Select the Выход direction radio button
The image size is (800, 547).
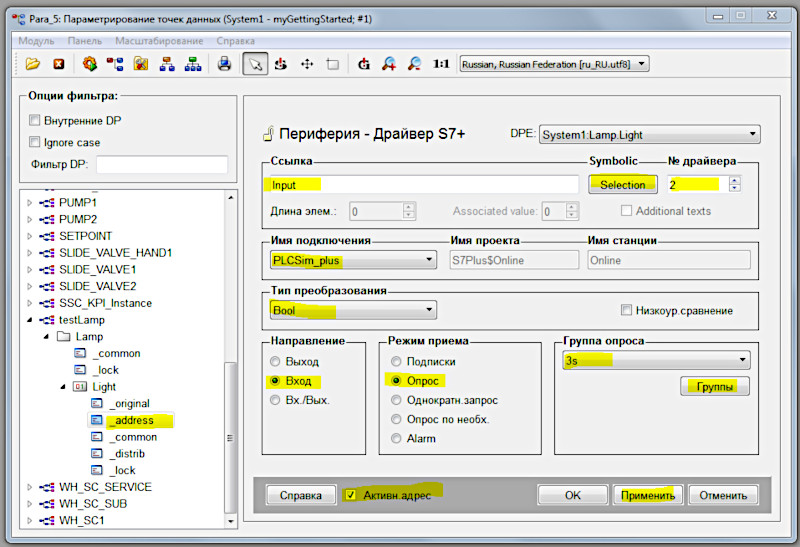(275, 361)
